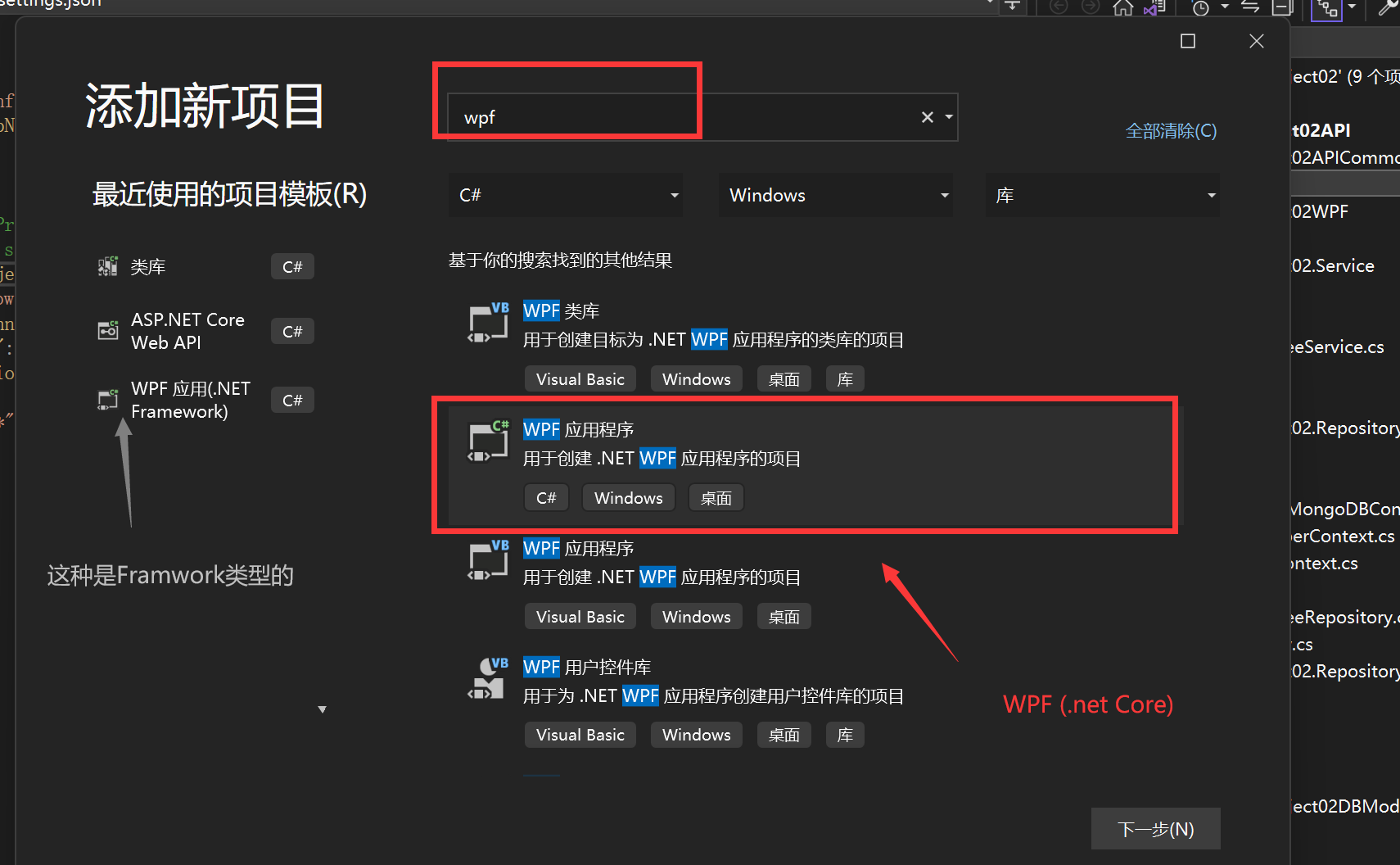
Task: Select the WPF 用户控件库 template title
Action: tap(587, 668)
